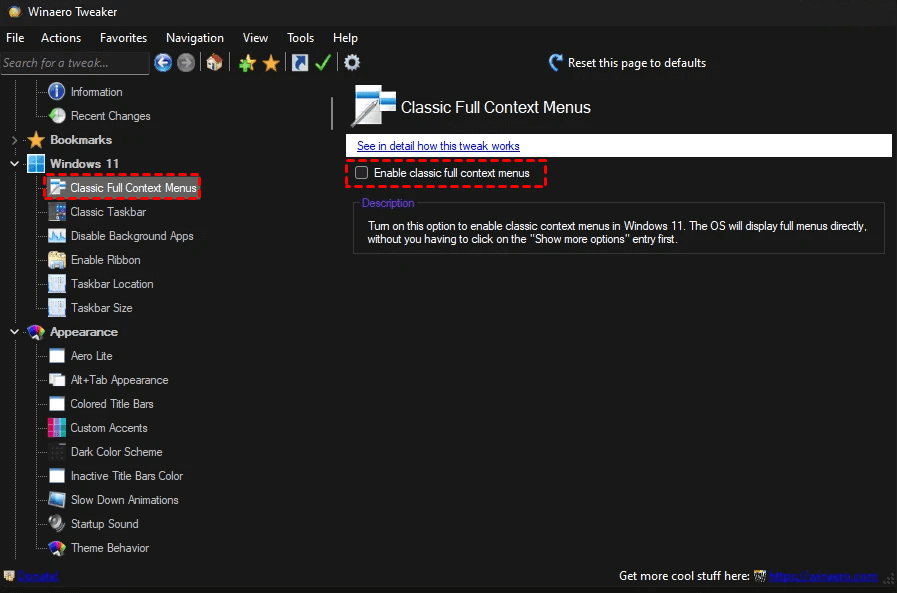The height and width of the screenshot is (593, 897).
Task: Click the Classic Taskbar icon
Action: click(x=57, y=212)
